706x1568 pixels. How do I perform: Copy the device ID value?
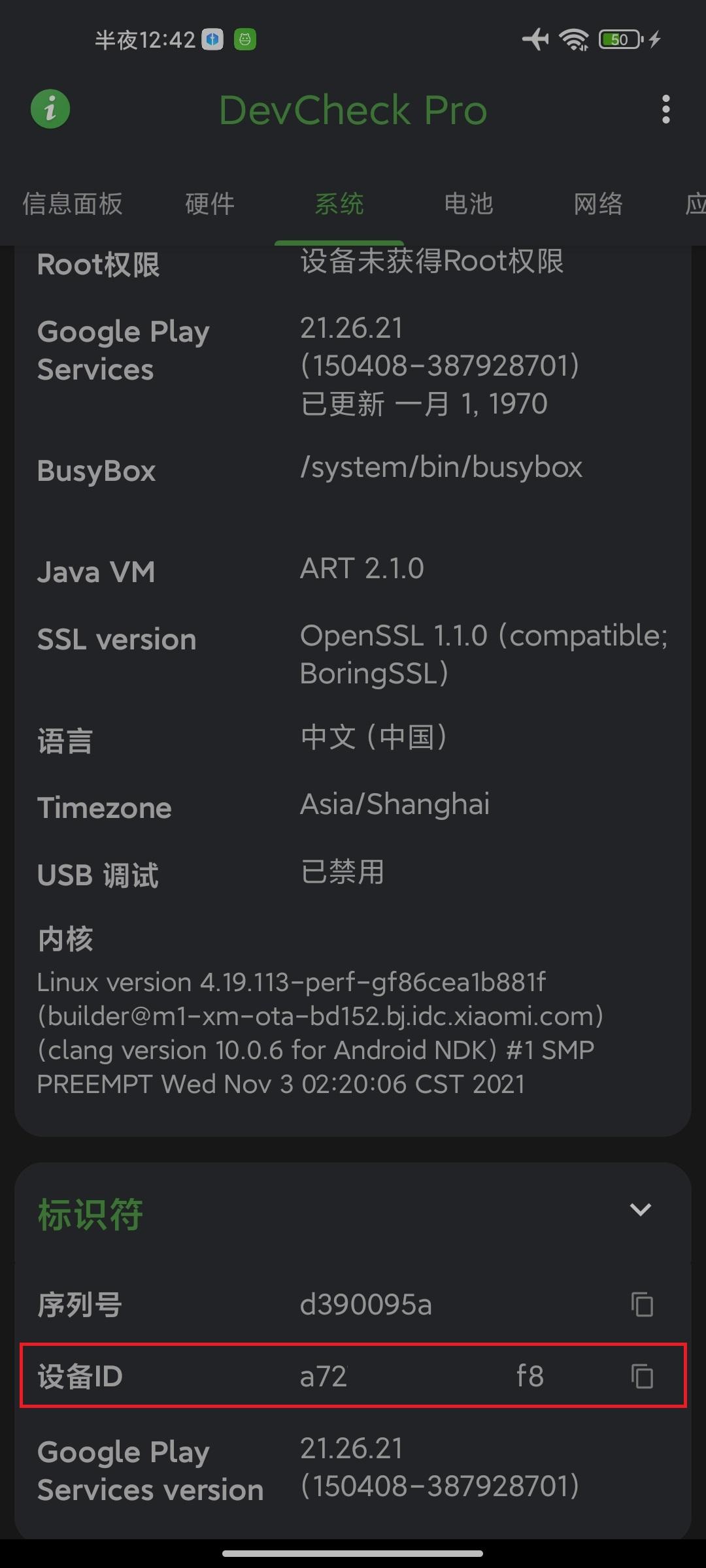[x=642, y=1377]
